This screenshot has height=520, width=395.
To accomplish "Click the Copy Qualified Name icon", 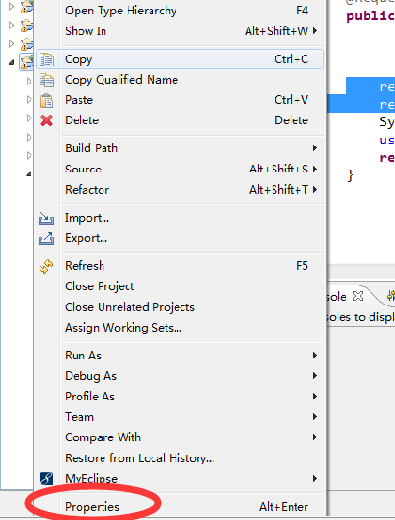I will coord(47,80).
